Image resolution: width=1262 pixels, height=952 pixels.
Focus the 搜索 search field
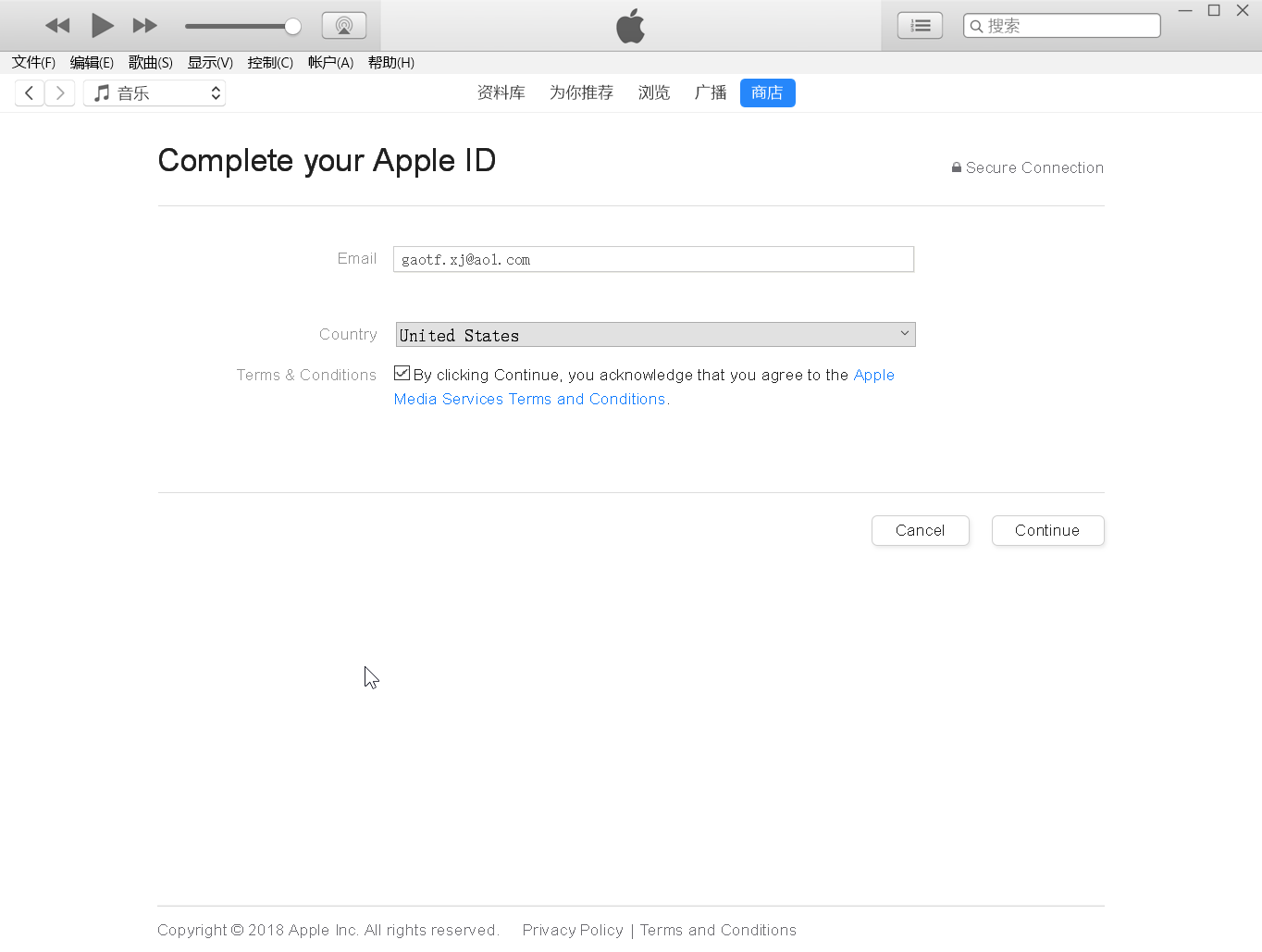[x=1062, y=26]
